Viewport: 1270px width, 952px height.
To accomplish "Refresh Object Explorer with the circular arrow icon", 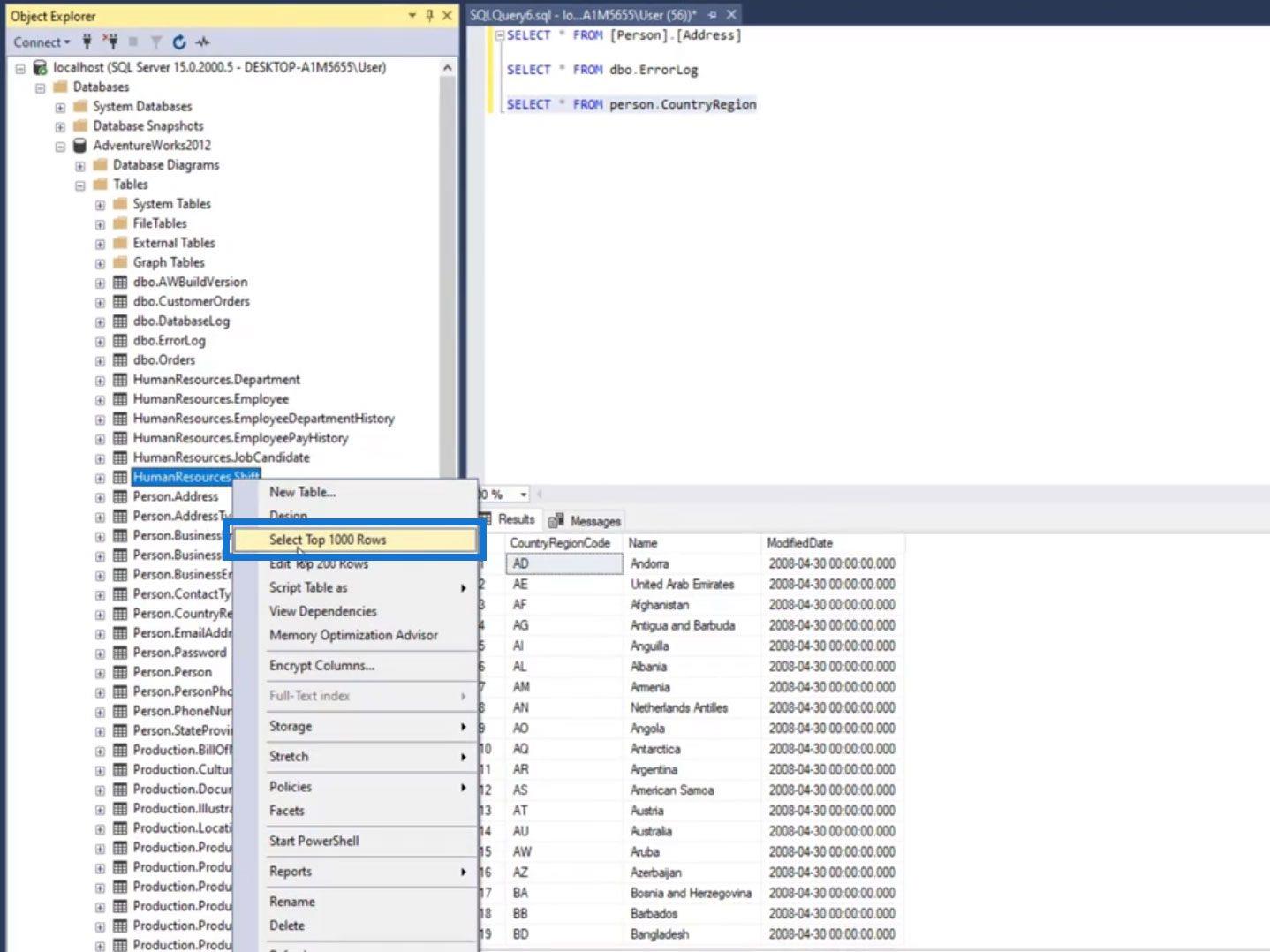I will pyautogui.click(x=179, y=42).
